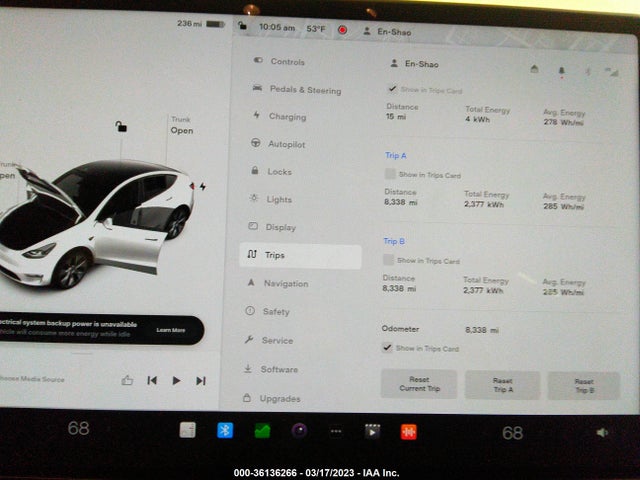Open notifications bell icon

562,71
